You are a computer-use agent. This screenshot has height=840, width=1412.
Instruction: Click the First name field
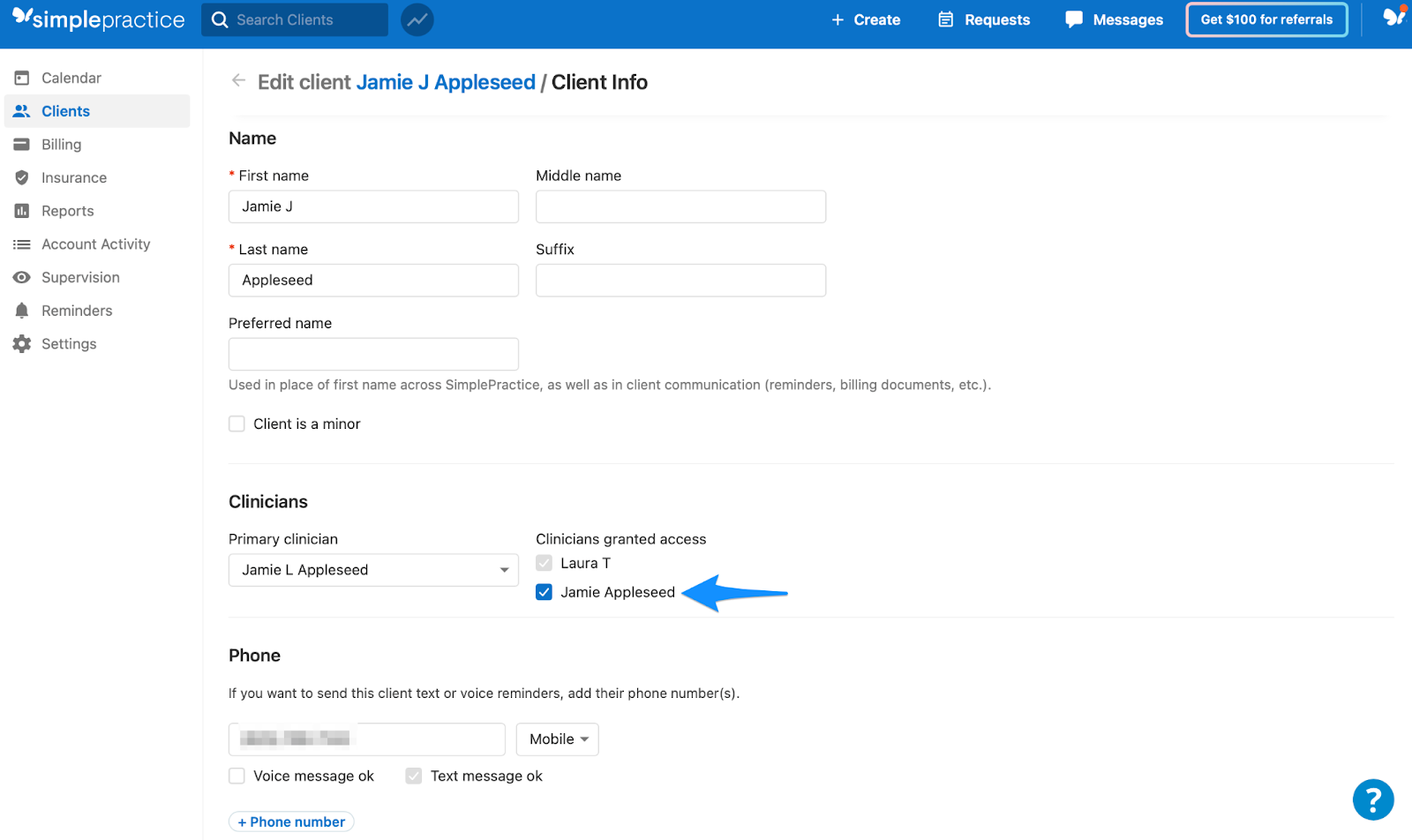pyautogui.click(x=373, y=206)
